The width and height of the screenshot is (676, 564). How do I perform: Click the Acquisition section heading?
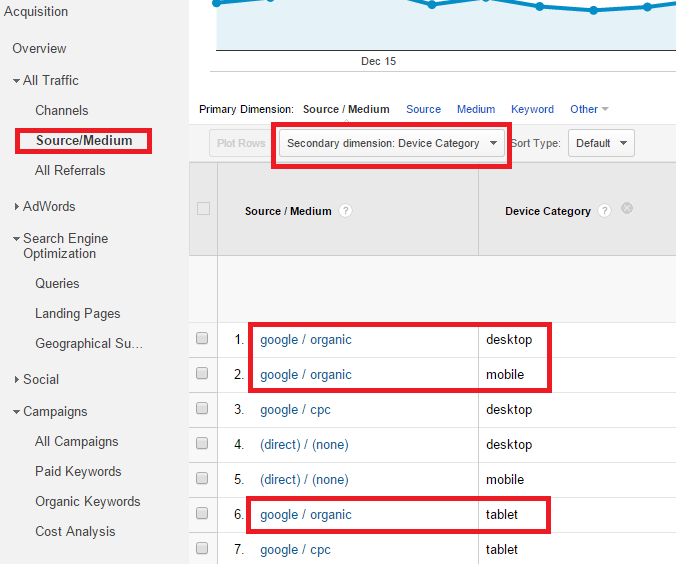click(36, 12)
